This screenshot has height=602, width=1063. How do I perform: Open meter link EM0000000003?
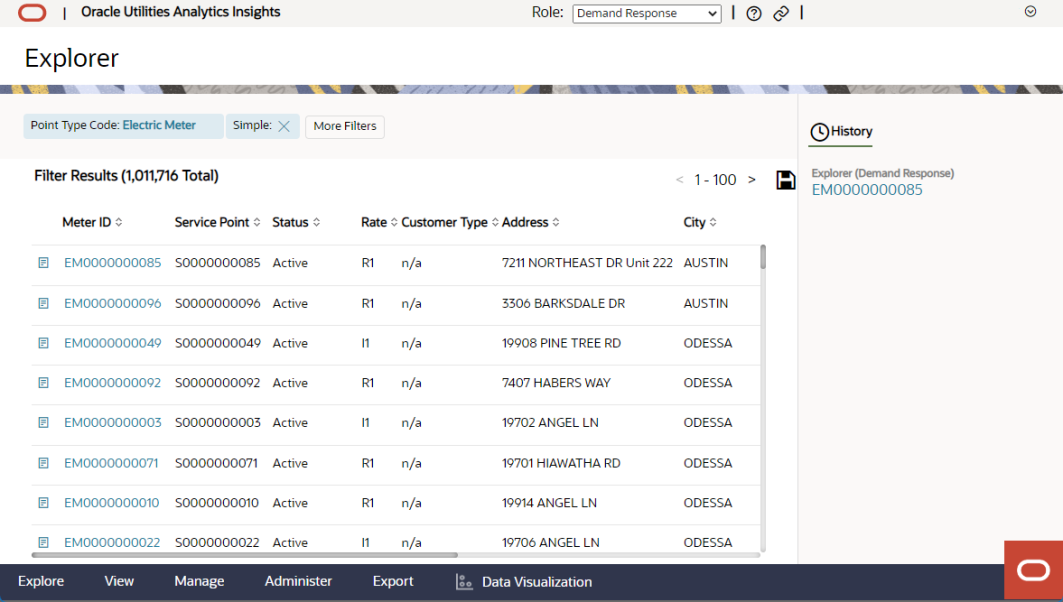pos(113,423)
